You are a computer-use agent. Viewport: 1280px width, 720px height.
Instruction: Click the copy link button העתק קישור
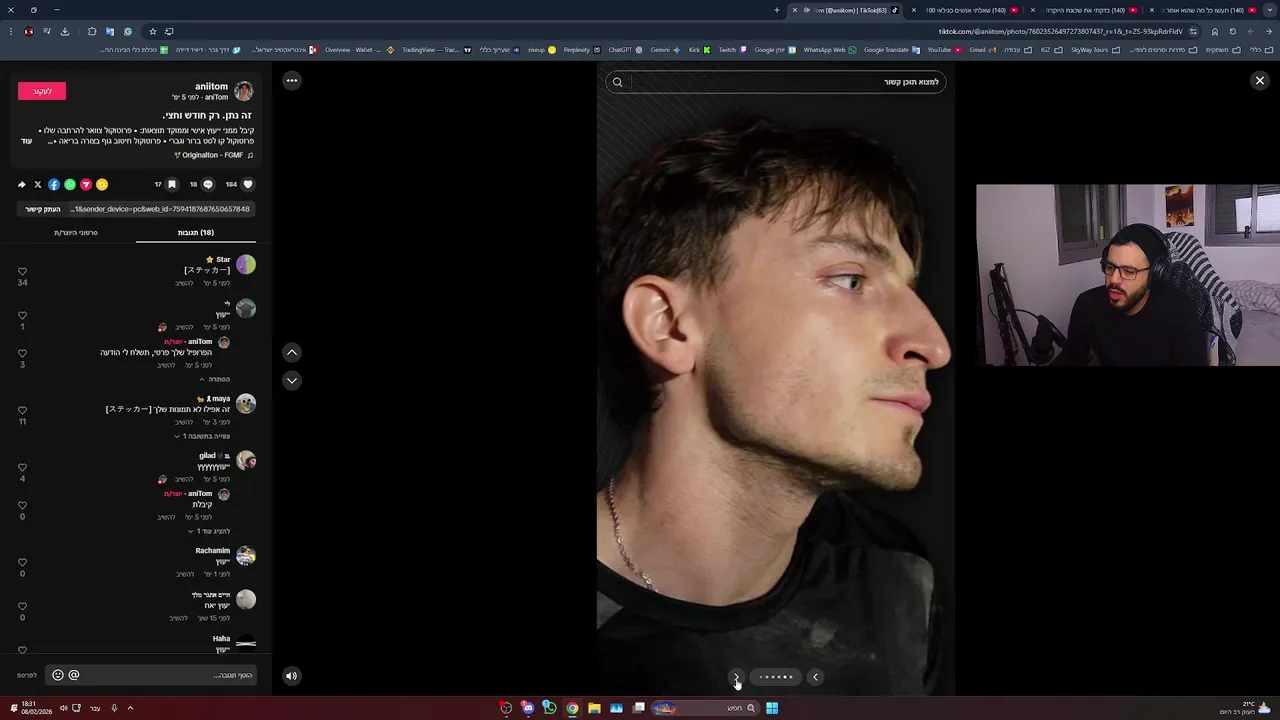(x=43, y=209)
